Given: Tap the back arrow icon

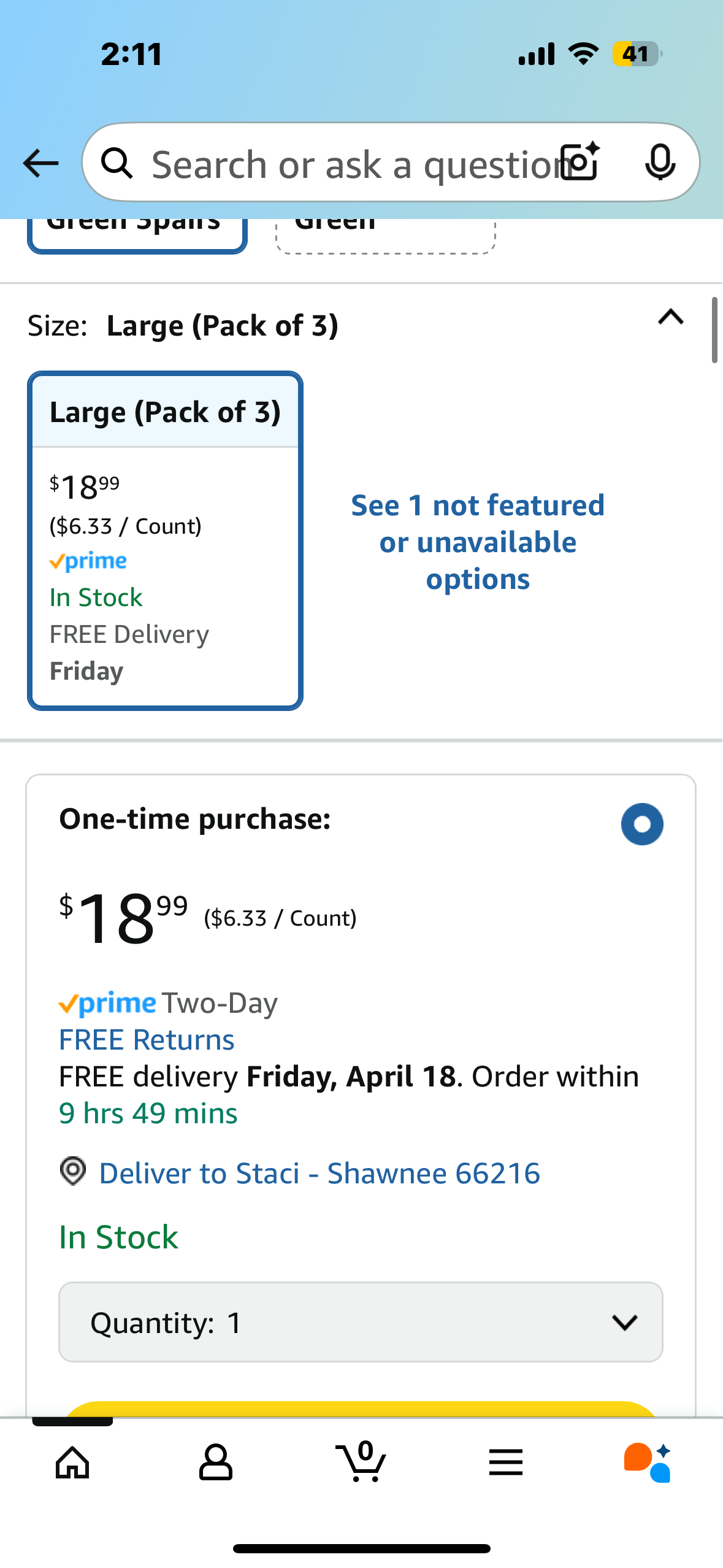Looking at the screenshot, I should coord(40,163).
